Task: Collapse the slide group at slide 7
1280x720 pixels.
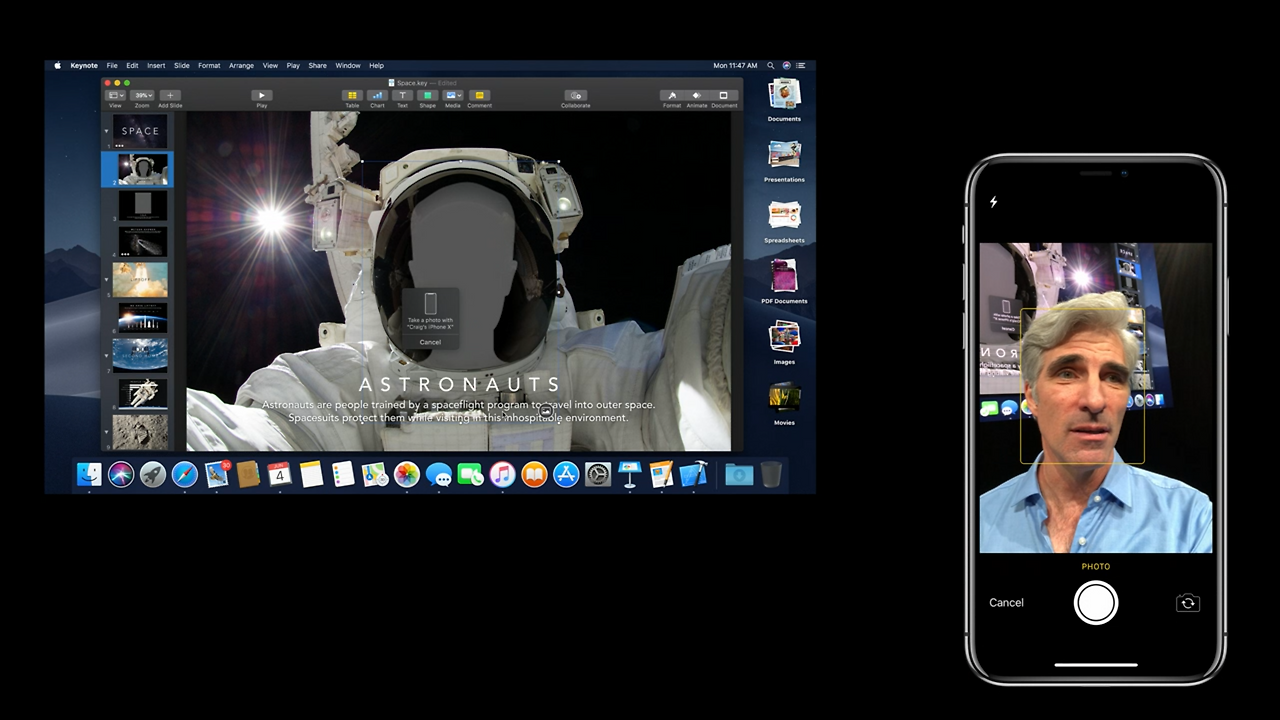Action: (x=107, y=355)
